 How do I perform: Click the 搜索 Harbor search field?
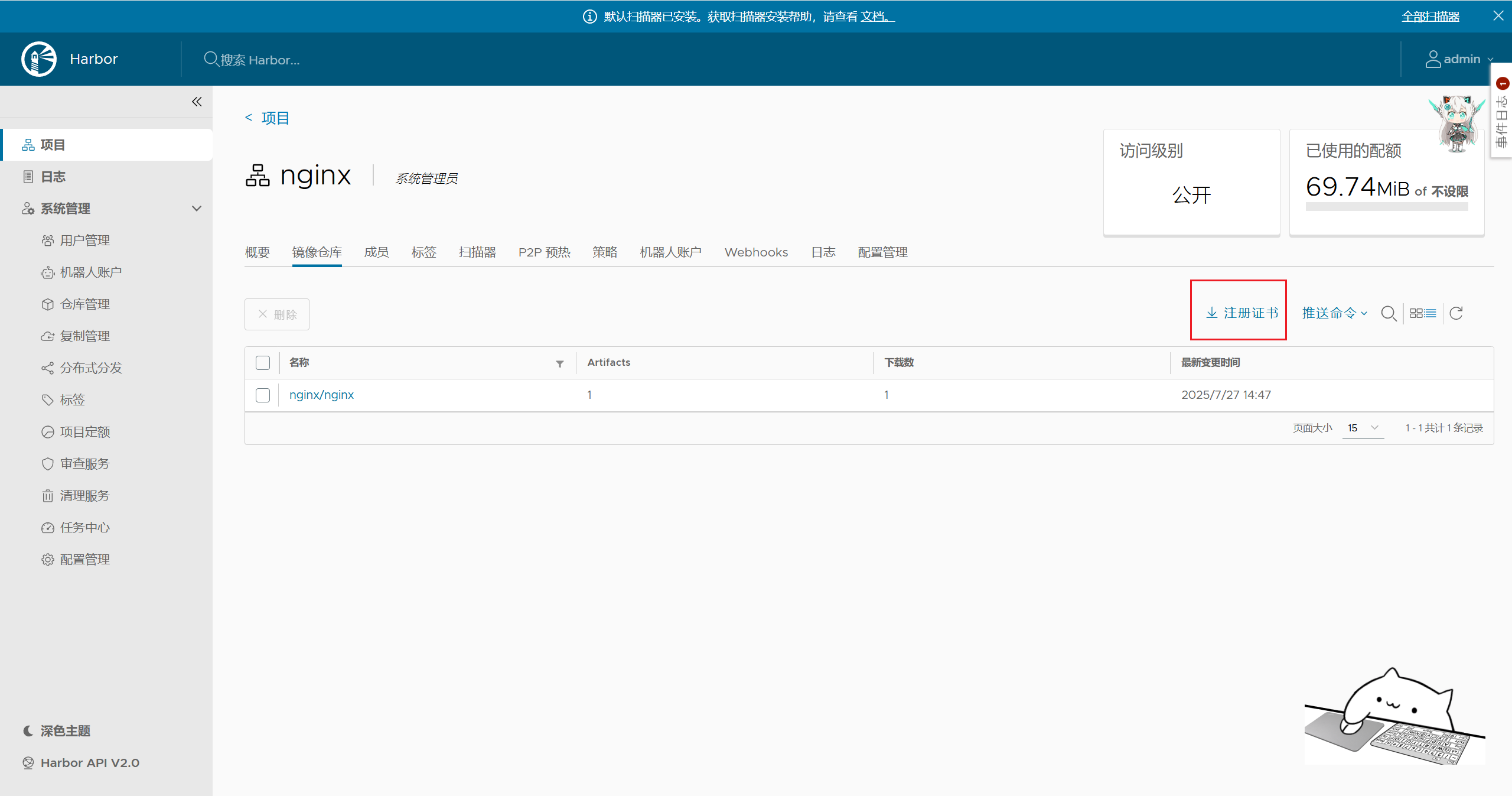coord(260,60)
